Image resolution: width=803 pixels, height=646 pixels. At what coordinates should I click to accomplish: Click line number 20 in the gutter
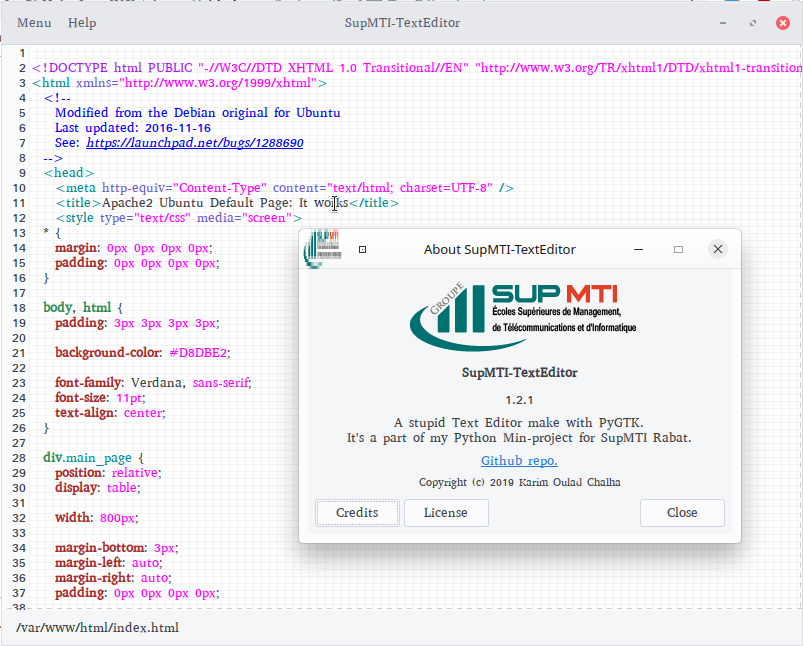[19, 338]
